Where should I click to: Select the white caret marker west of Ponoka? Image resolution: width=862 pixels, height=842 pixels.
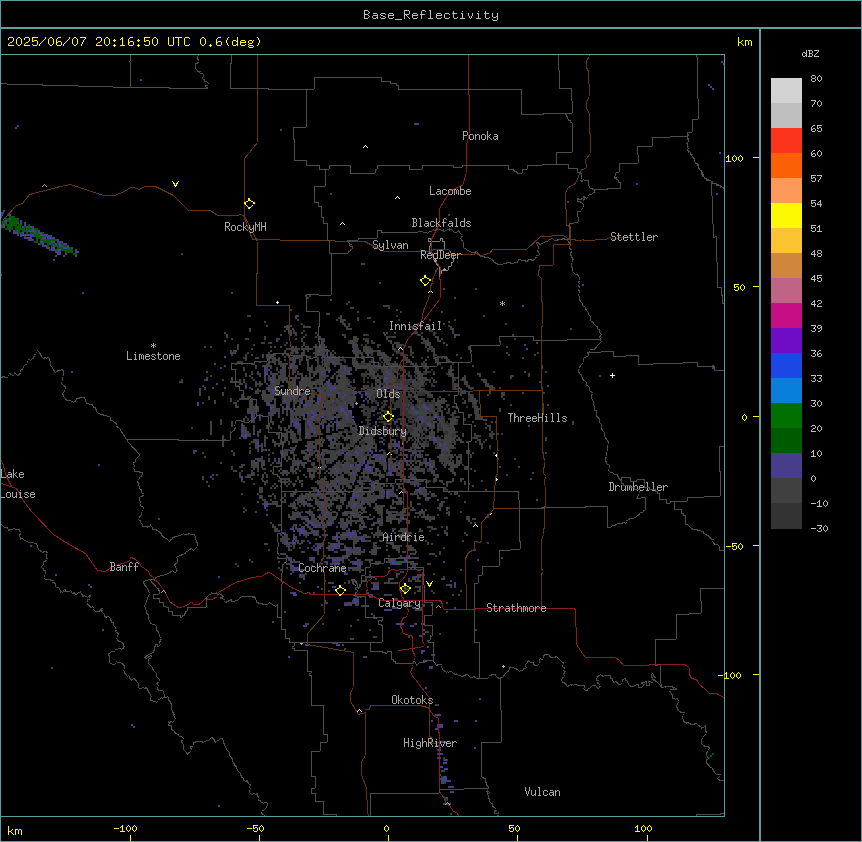point(365,147)
